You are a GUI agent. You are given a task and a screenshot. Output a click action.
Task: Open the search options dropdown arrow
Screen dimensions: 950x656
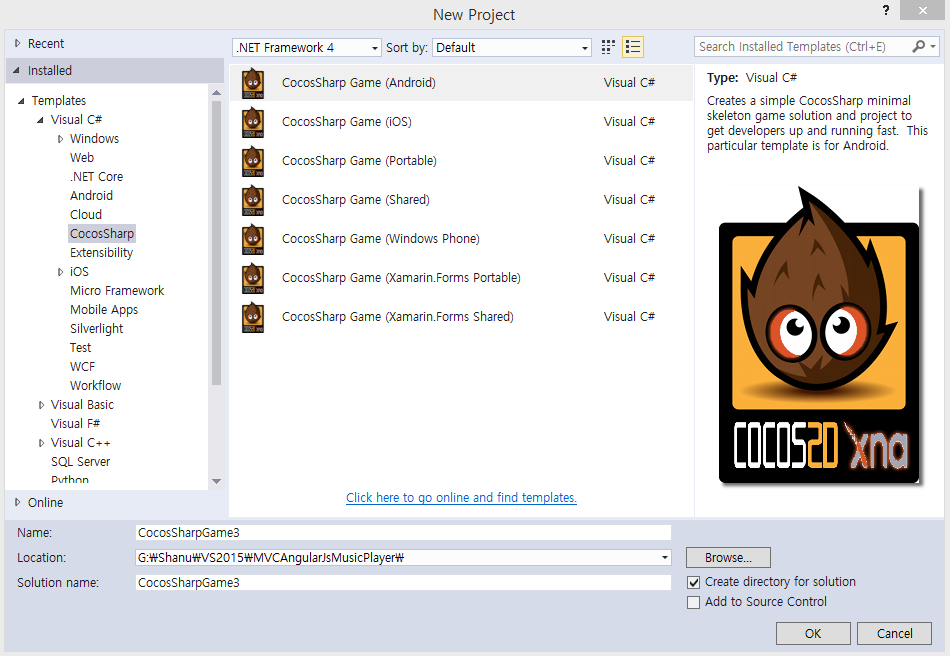tap(933, 47)
